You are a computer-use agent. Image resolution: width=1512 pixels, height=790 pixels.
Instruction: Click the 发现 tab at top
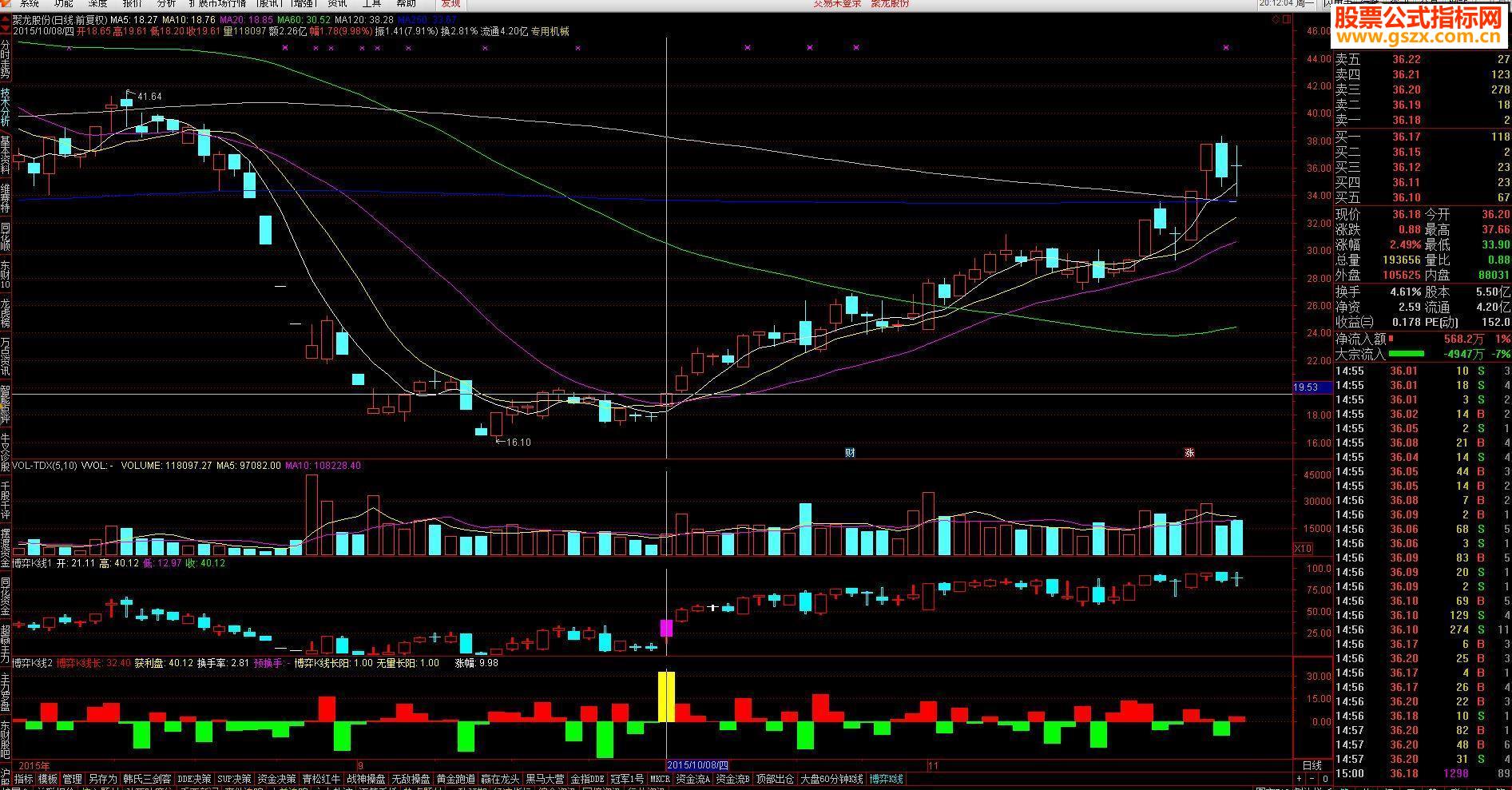(450, 4)
